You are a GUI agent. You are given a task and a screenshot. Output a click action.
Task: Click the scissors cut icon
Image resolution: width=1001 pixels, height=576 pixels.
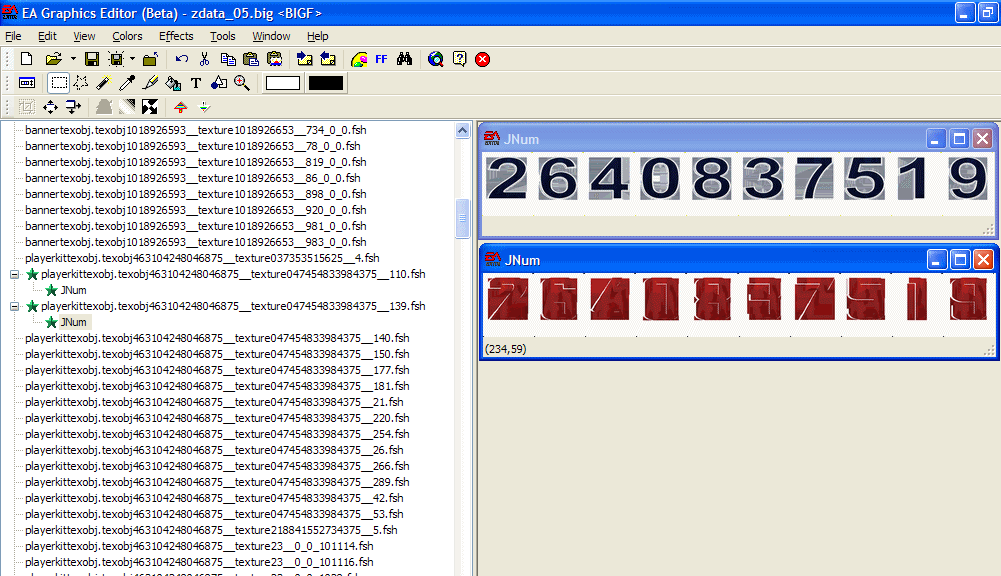[205, 60]
